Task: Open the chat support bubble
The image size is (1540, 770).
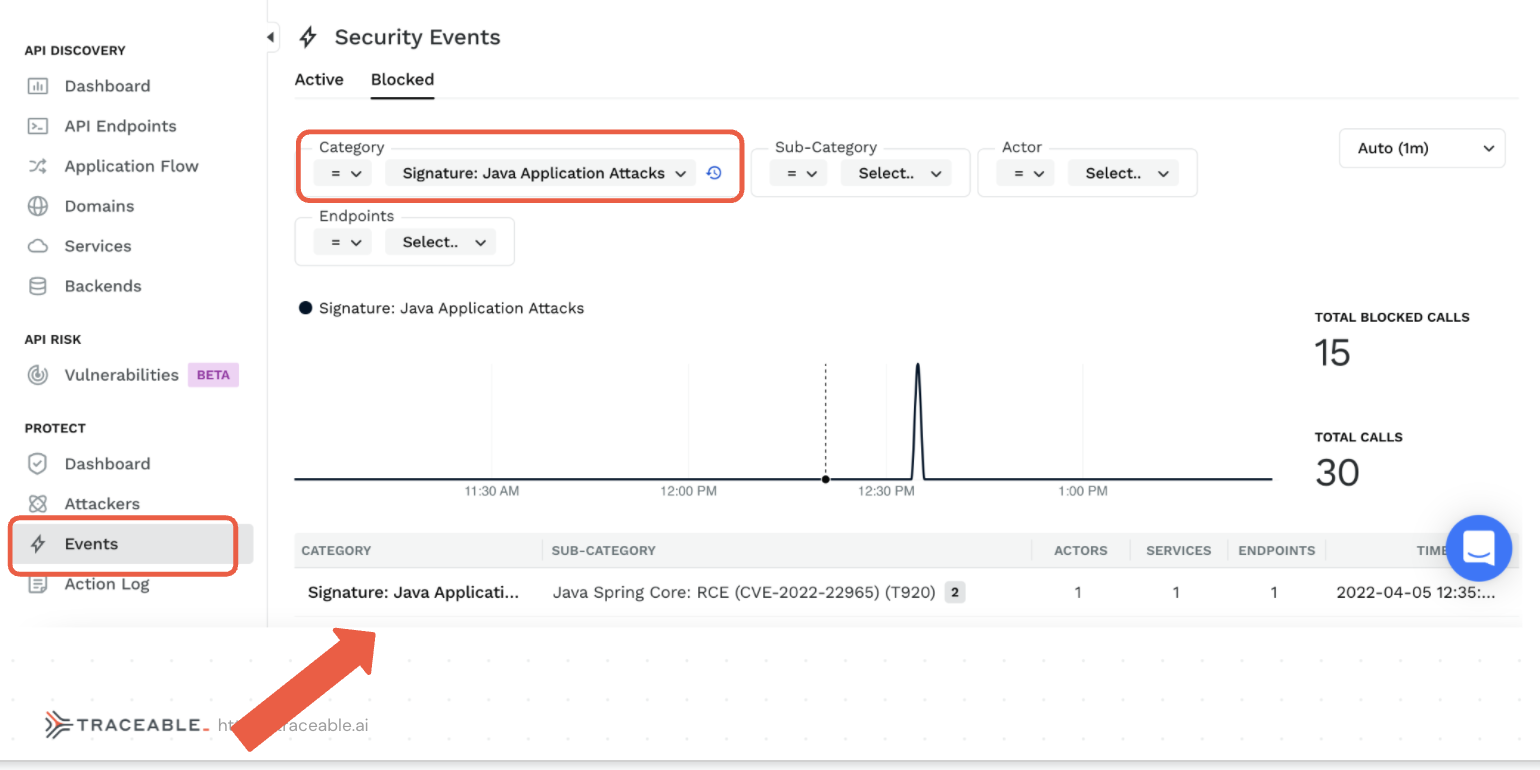Action: tap(1478, 548)
